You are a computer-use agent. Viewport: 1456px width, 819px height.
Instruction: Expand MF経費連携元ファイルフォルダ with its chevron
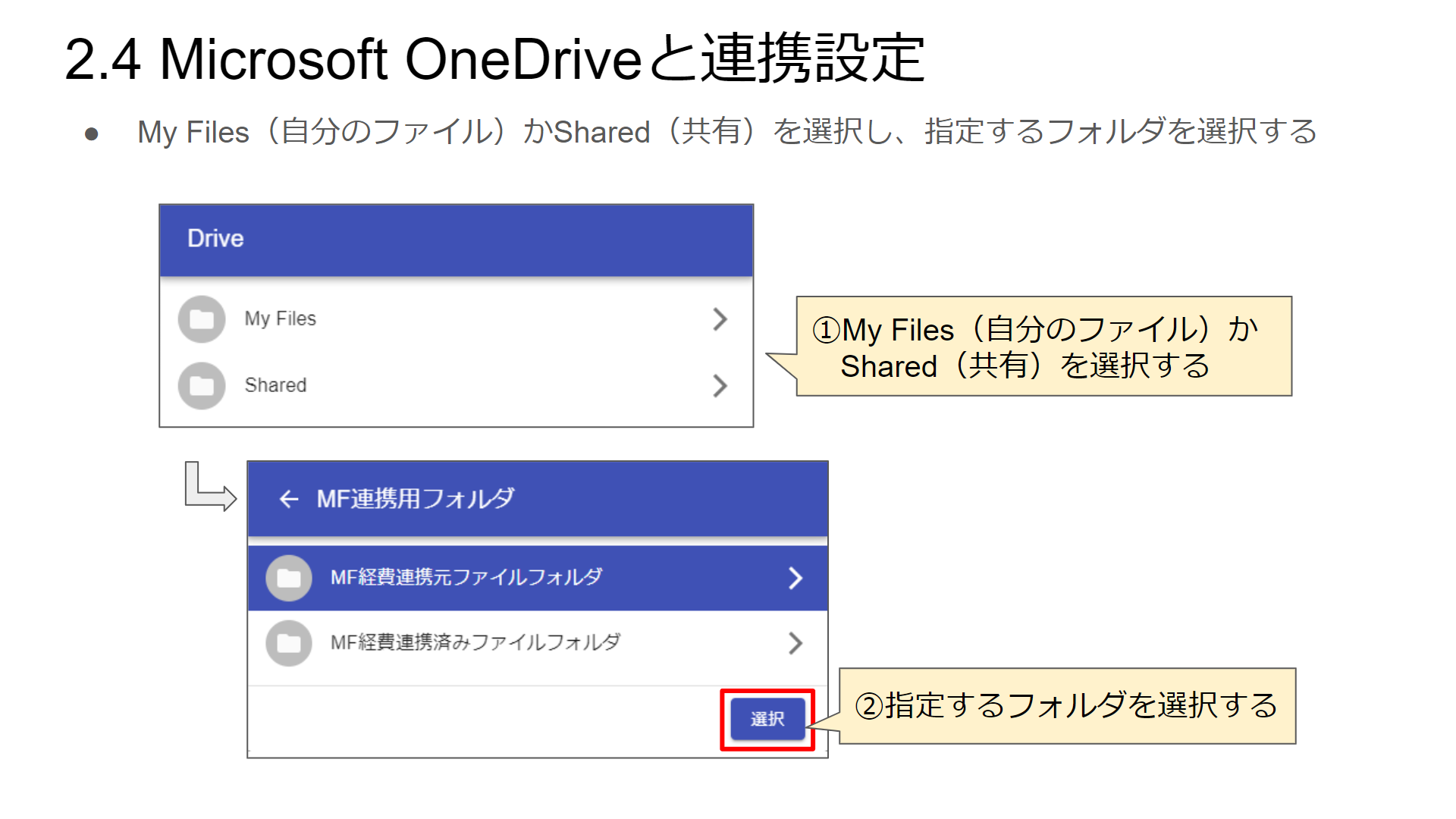coord(795,579)
